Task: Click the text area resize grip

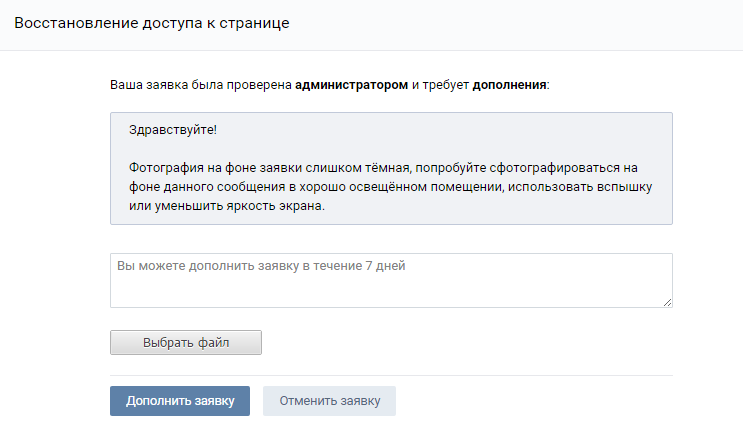Action: [667, 302]
